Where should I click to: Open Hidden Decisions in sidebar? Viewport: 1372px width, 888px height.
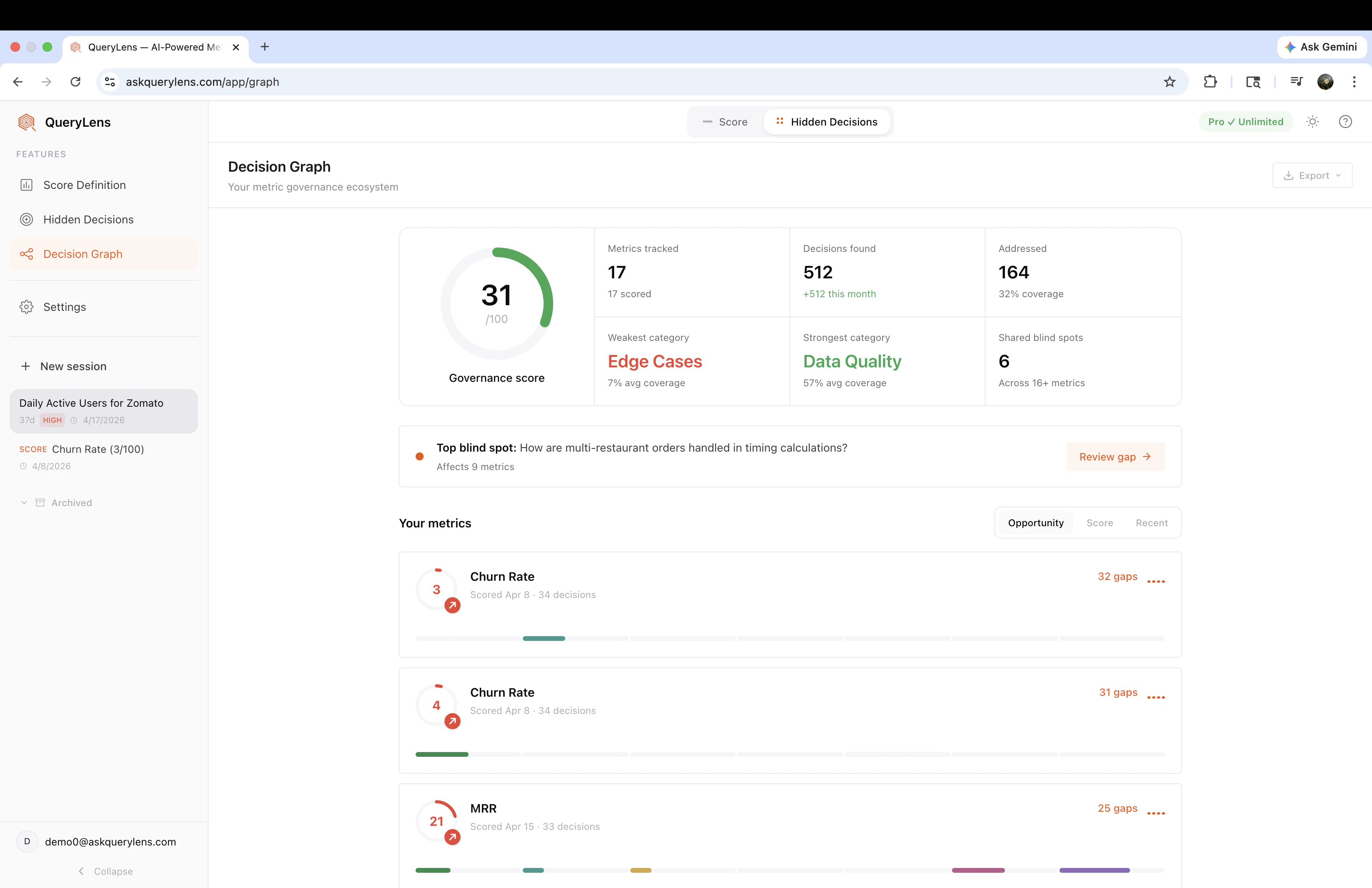tap(88, 219)
